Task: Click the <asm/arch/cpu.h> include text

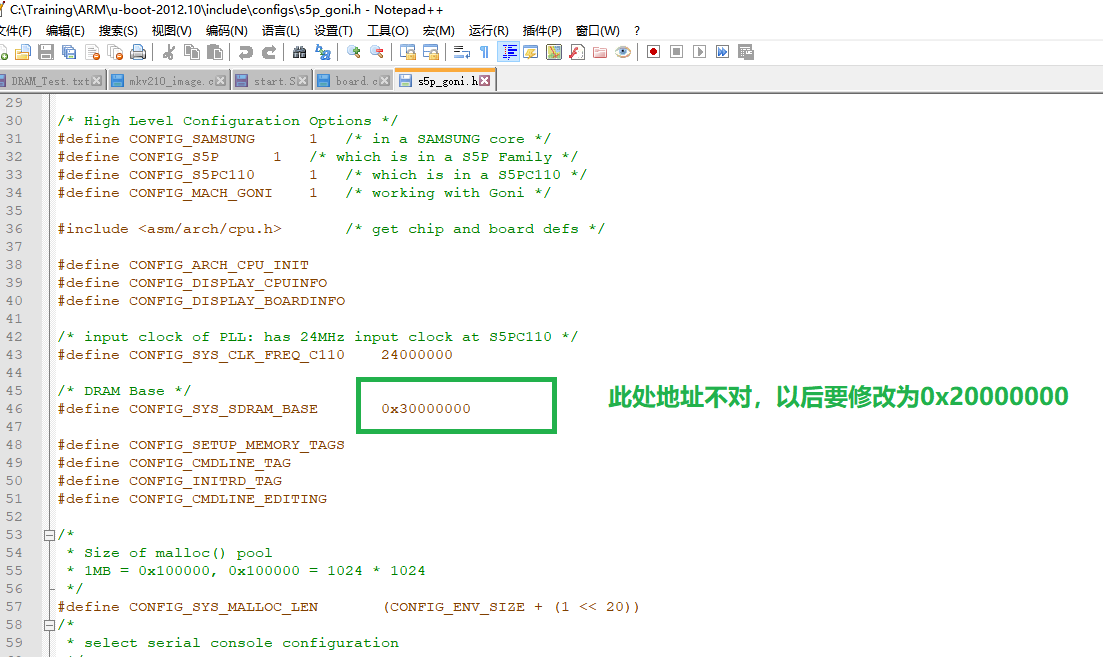Action: coord(210,229)
